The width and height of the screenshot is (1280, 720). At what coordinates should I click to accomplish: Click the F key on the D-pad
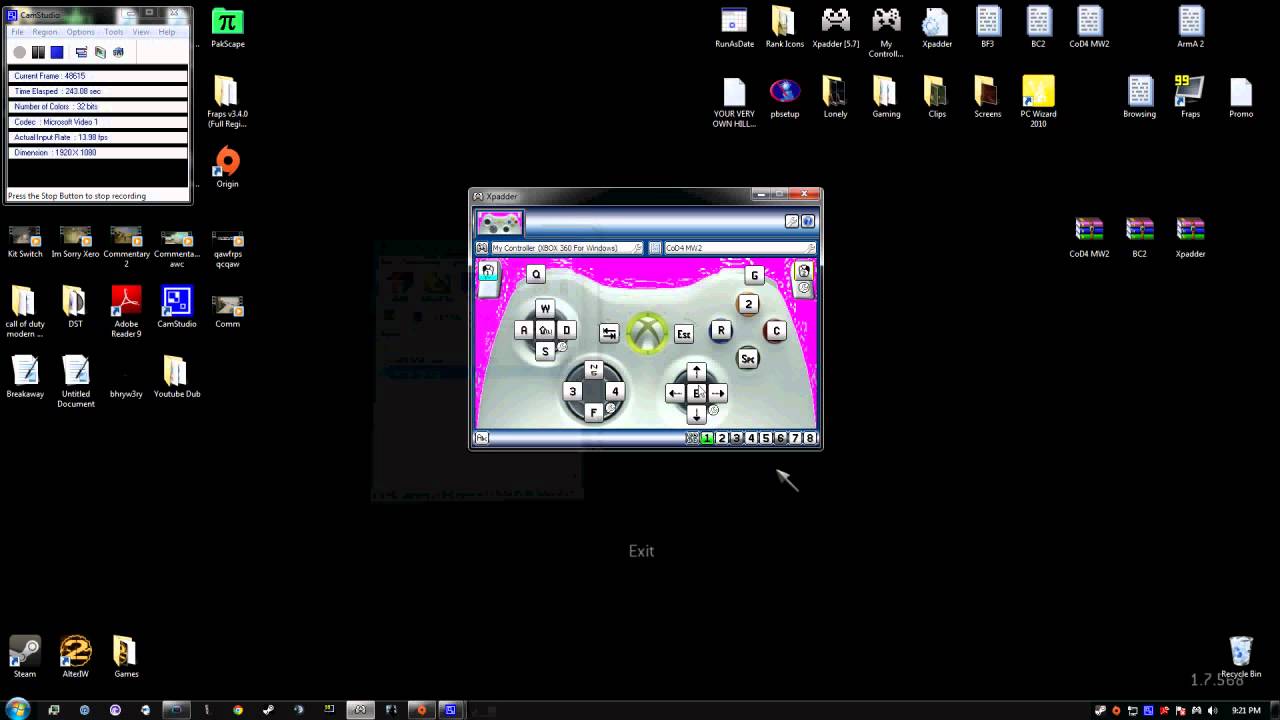pos(593,412)
